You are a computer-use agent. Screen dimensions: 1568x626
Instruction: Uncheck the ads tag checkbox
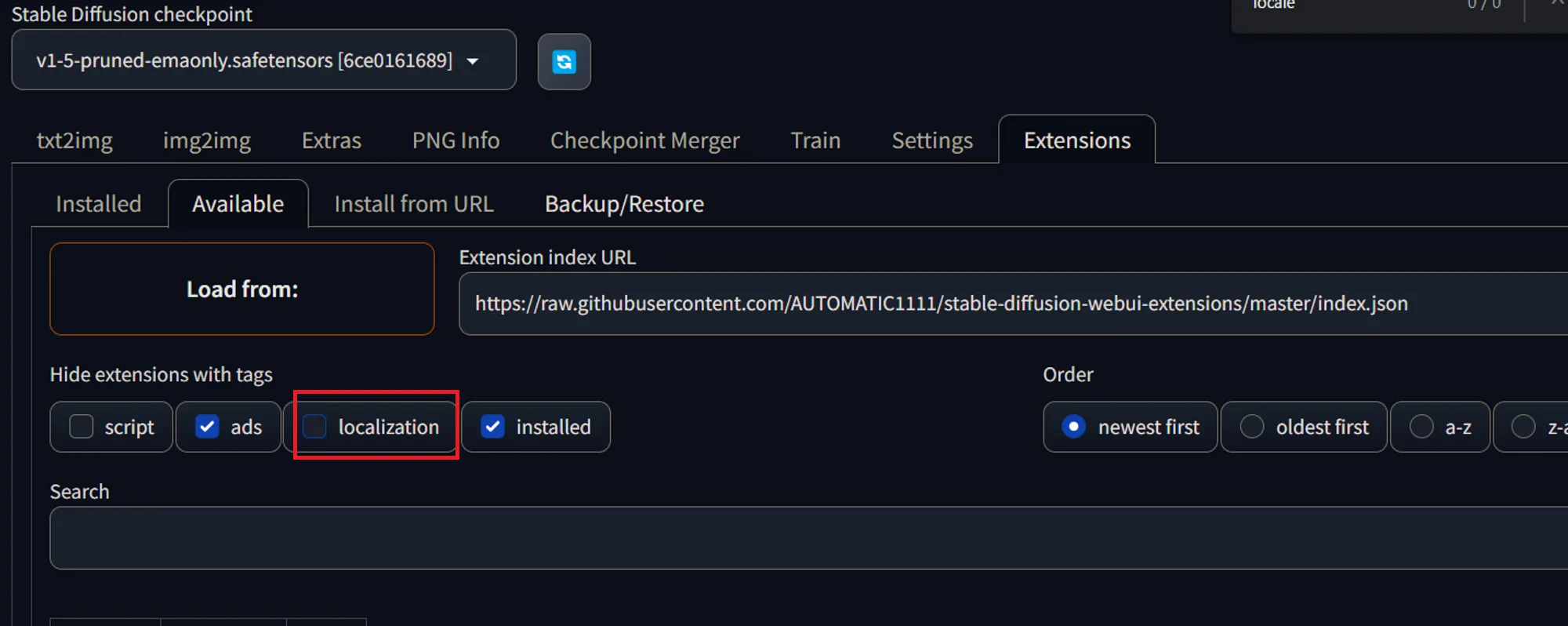207,427
